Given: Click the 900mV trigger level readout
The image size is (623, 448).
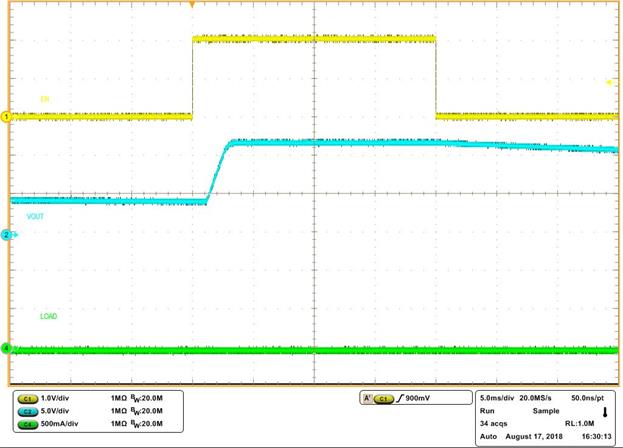Looking at the screenshot, I should coord(421,398).
